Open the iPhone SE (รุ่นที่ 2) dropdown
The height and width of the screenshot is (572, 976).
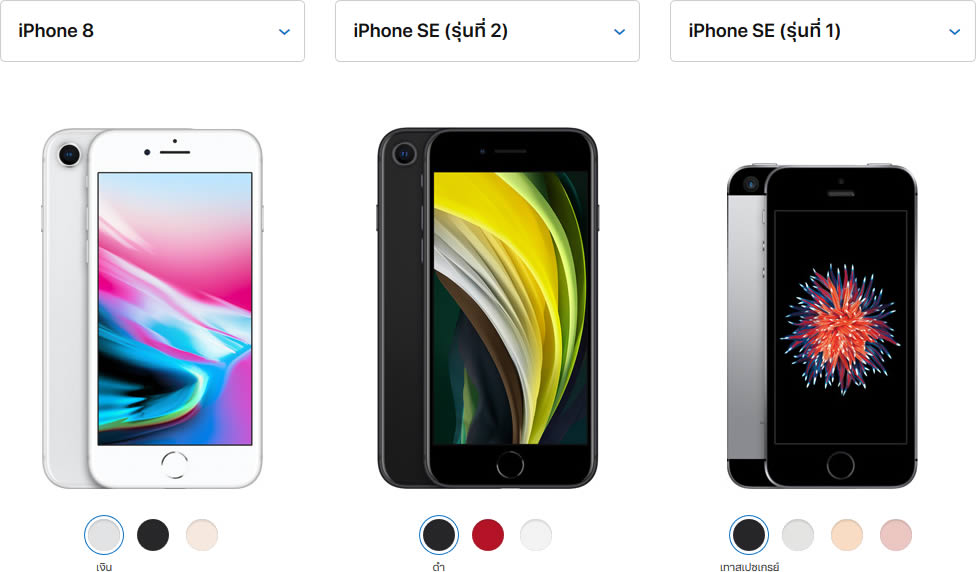pos(487,30)
